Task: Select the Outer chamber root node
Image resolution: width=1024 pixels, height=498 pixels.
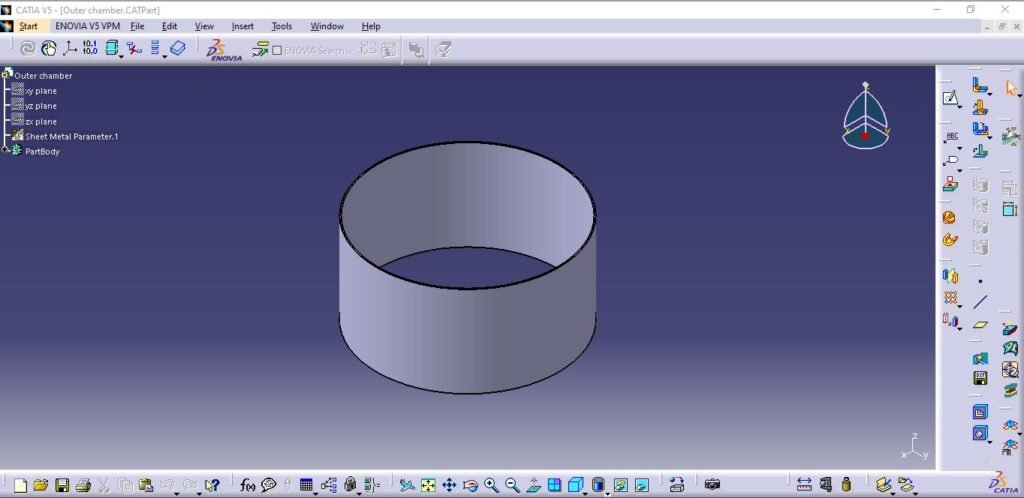Action: [x=43, y=76]
